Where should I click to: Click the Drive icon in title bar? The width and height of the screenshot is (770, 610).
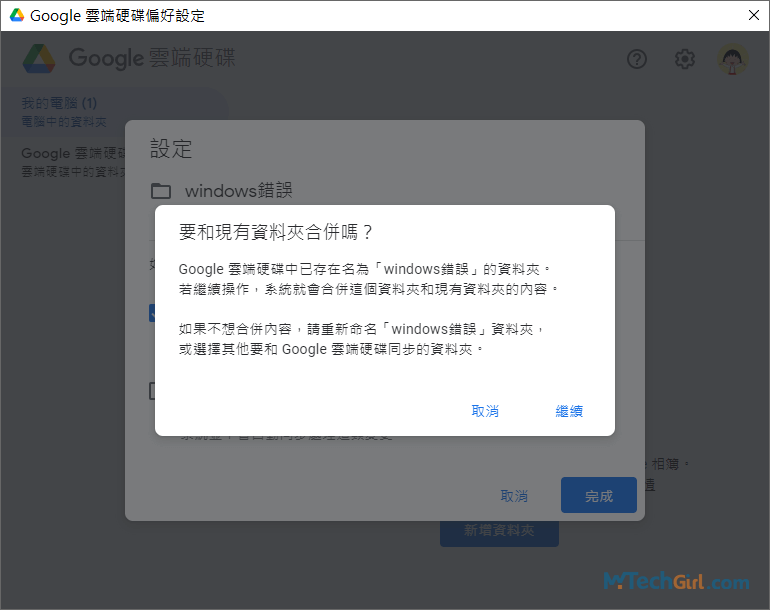pos(17,16)
